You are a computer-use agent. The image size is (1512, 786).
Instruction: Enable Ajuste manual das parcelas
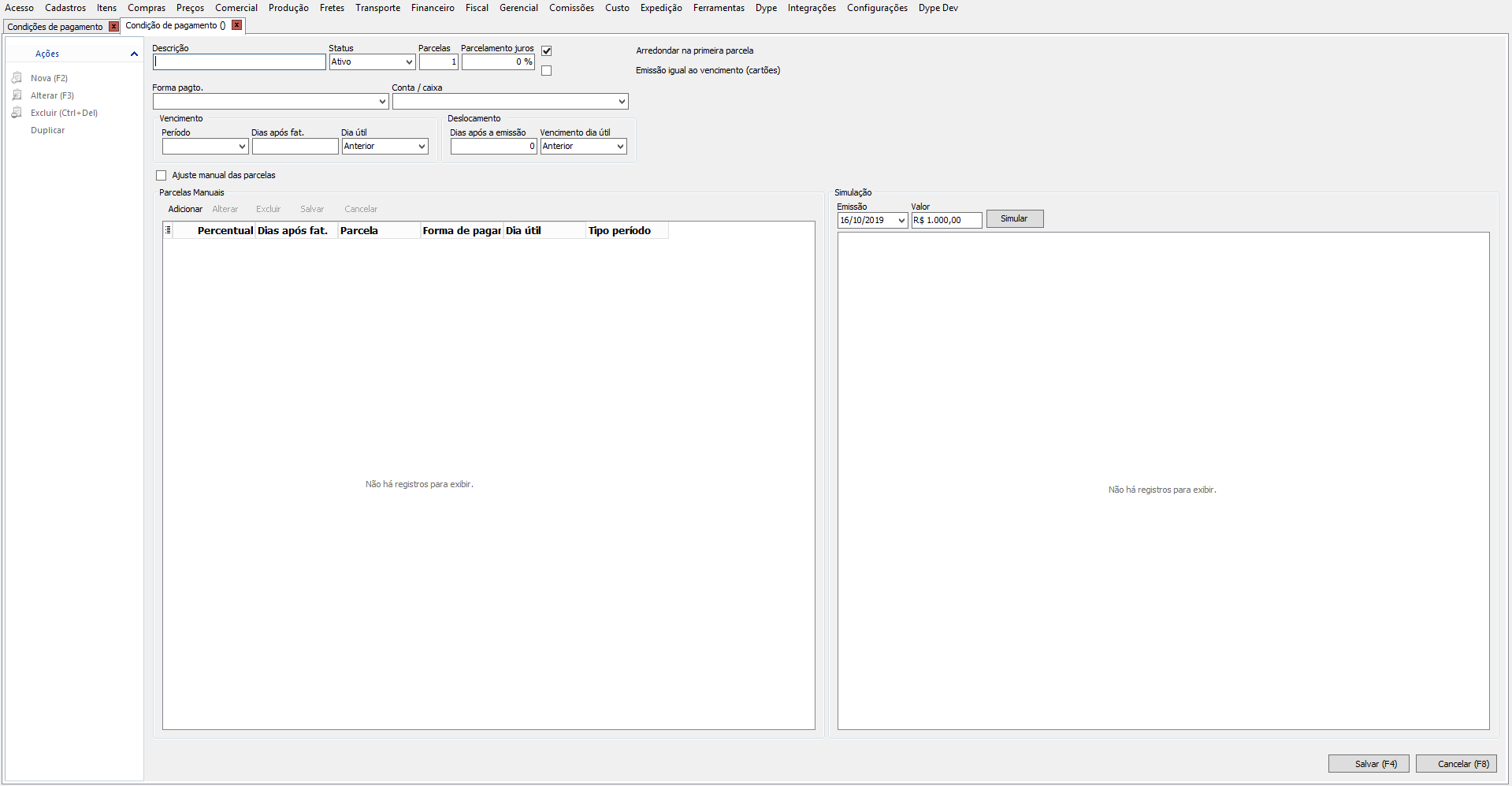162,175
